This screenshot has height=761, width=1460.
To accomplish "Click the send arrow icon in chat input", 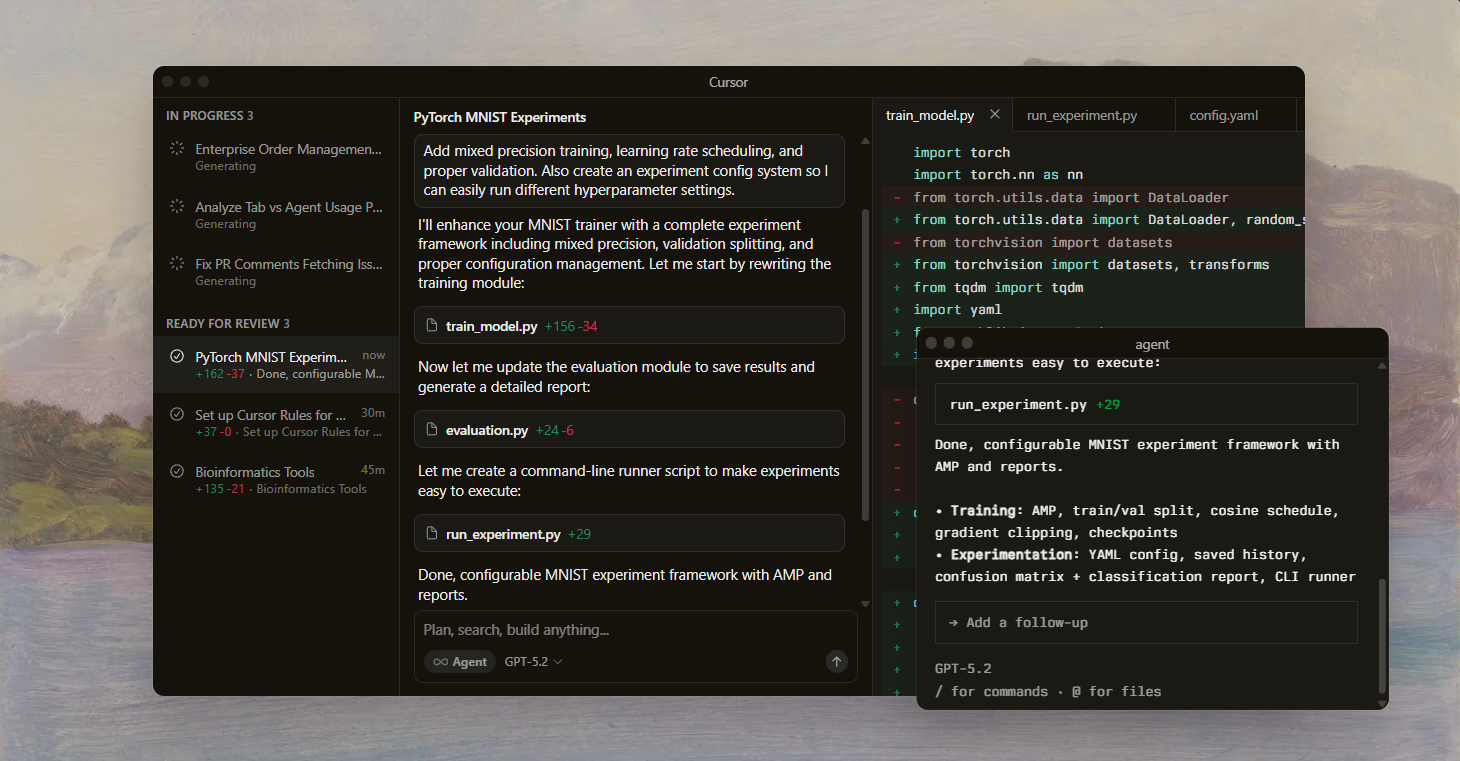I will coord(836,661).
